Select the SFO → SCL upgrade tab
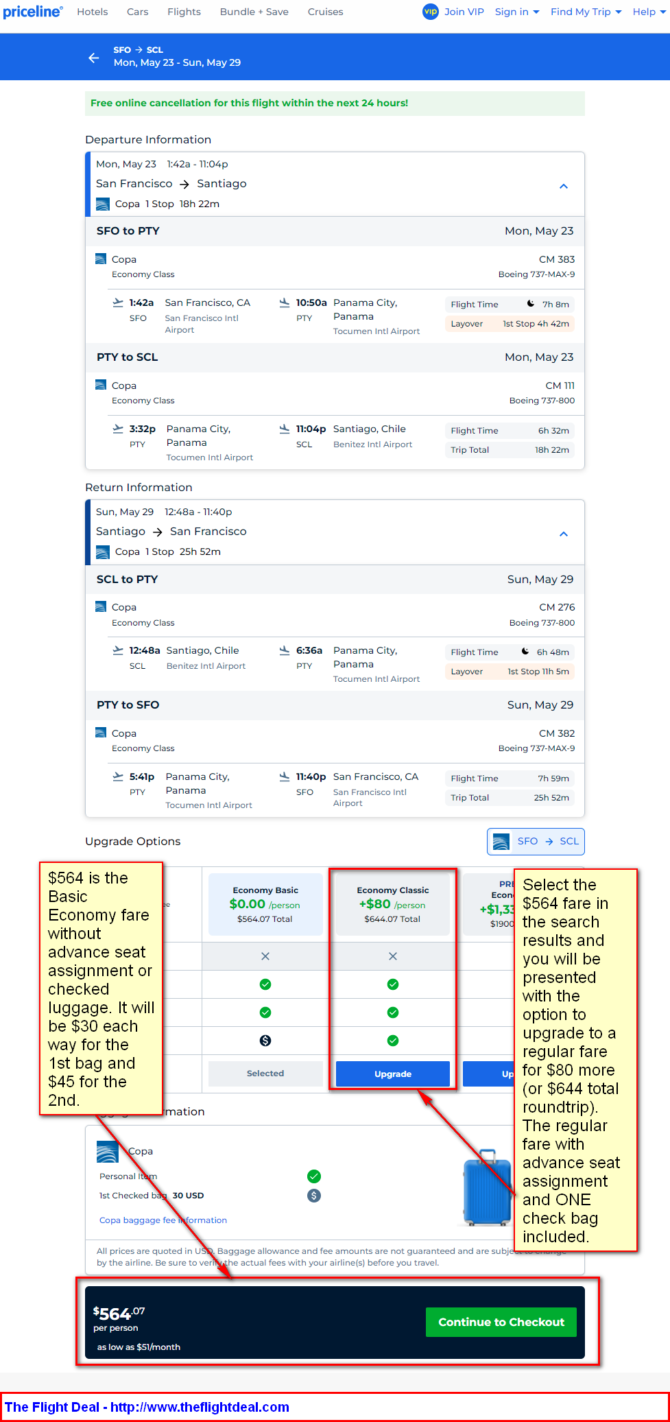670x1422 pixels. [x=536, y=842]
